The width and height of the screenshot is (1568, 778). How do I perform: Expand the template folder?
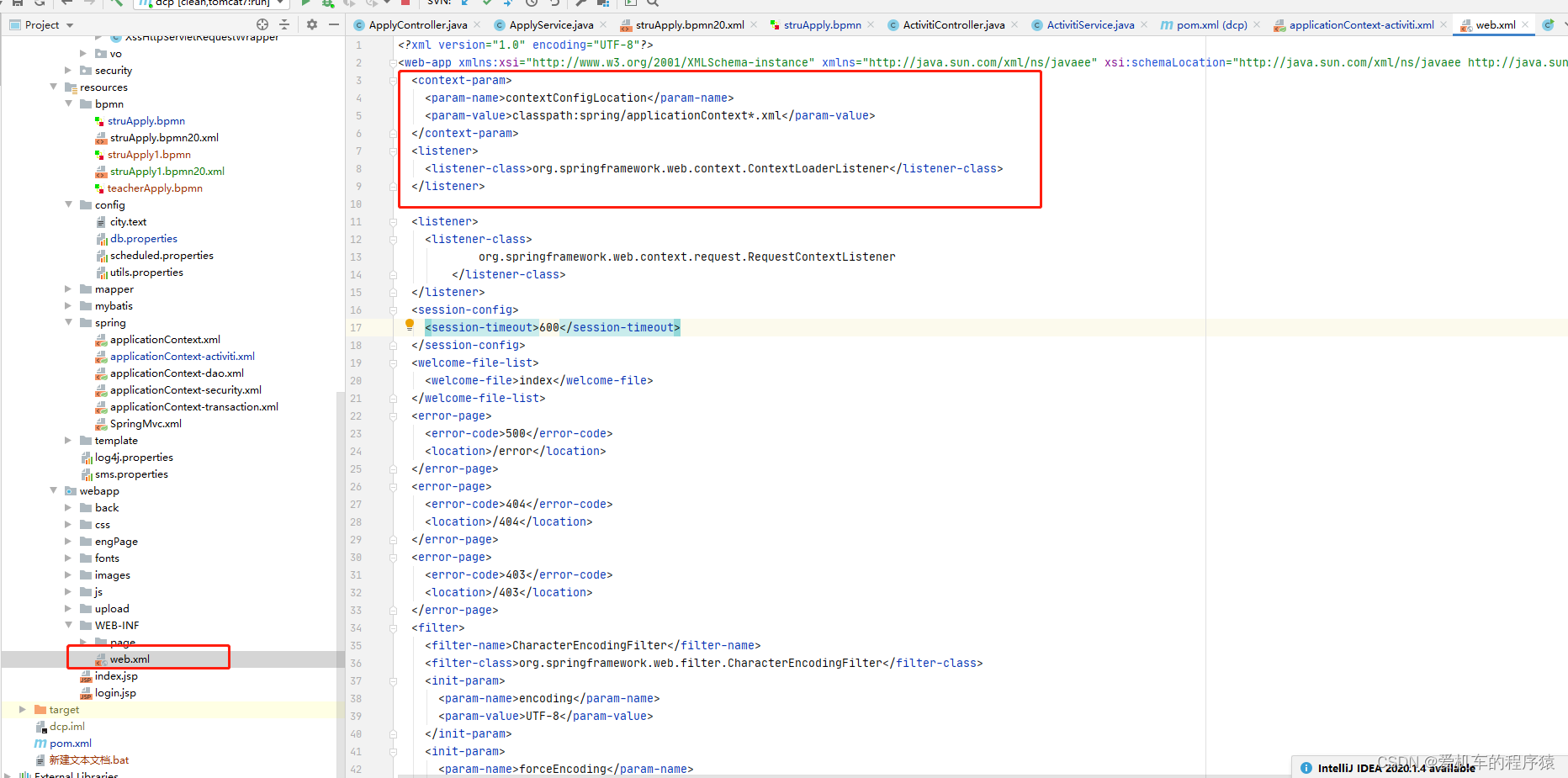pyautogui.click(x=68, y=441)
